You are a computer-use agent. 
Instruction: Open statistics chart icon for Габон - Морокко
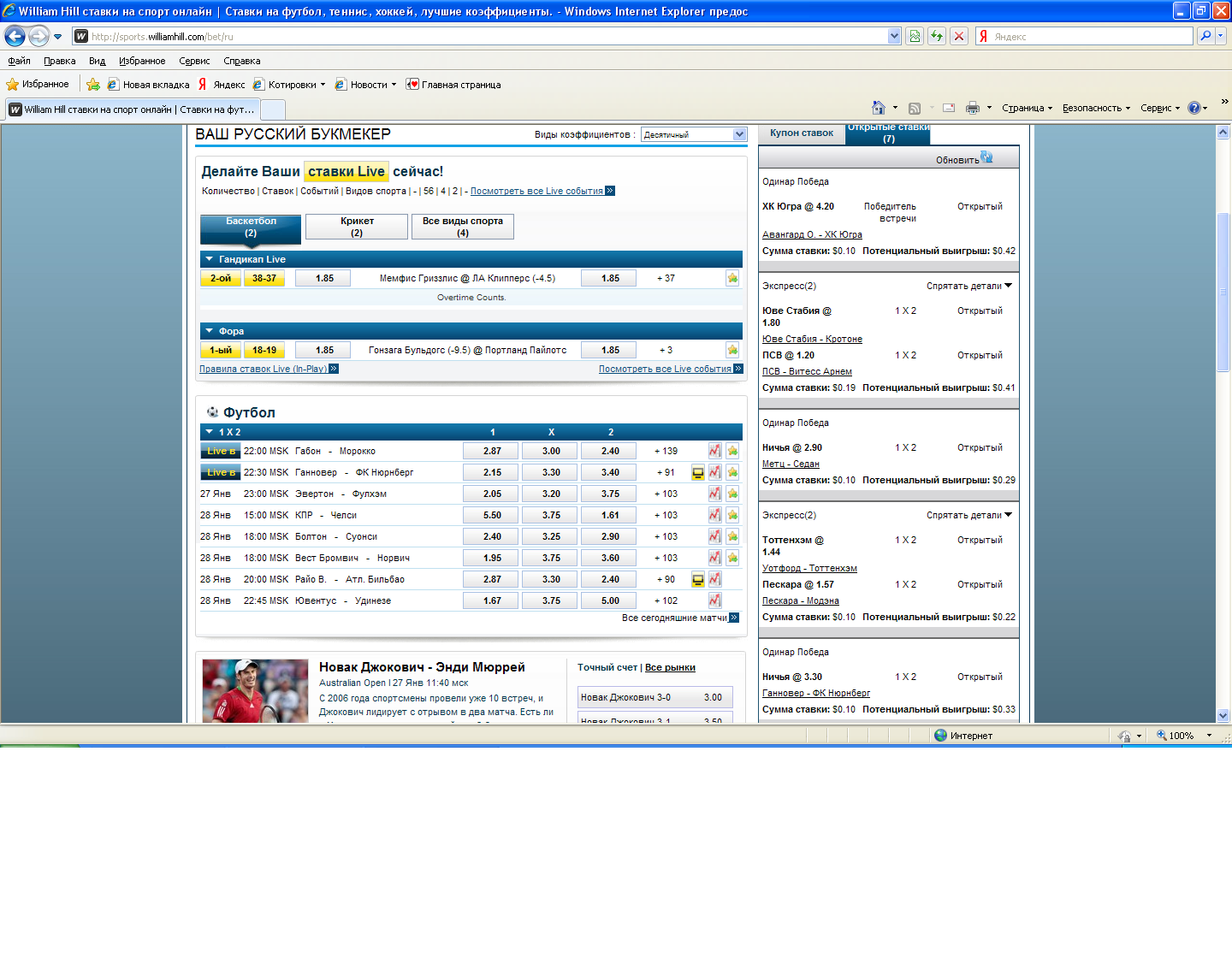(714, 451)
